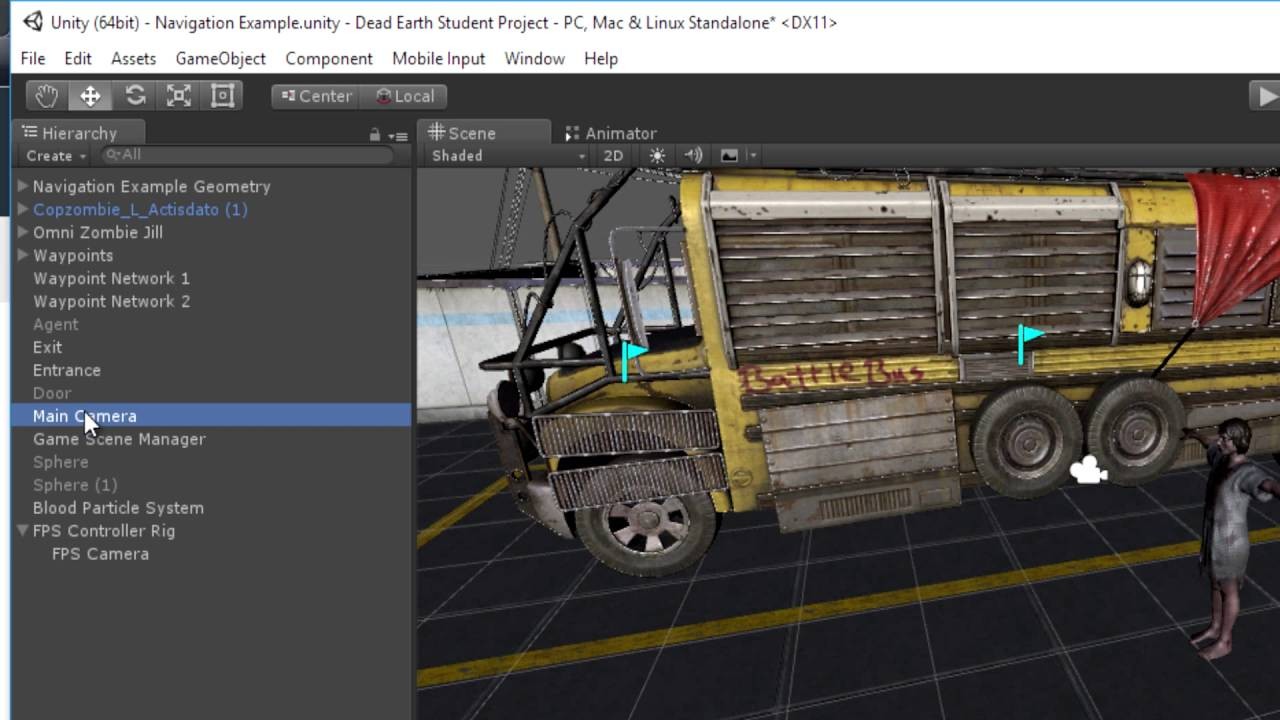Viewport: 1280px width, 720px height.
Task: Open the Window menu
Action: click(x=534, y=58)
